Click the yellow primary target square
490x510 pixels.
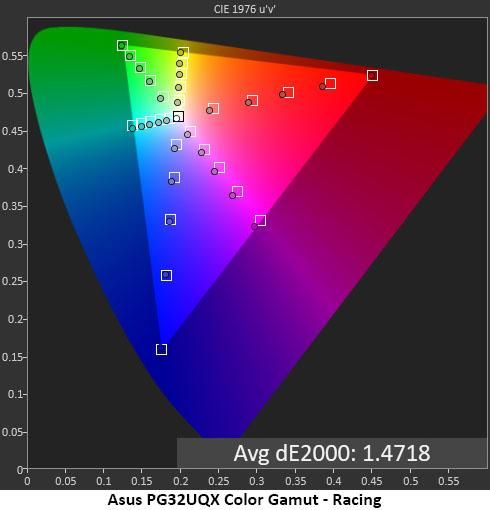point(183,53)
